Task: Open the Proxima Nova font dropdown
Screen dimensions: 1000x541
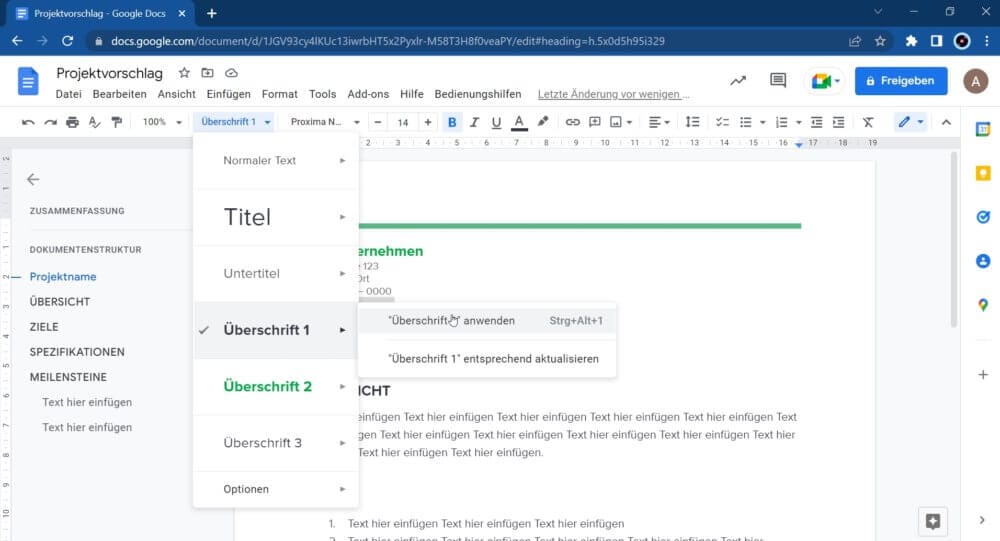Action: click(324, 122)
